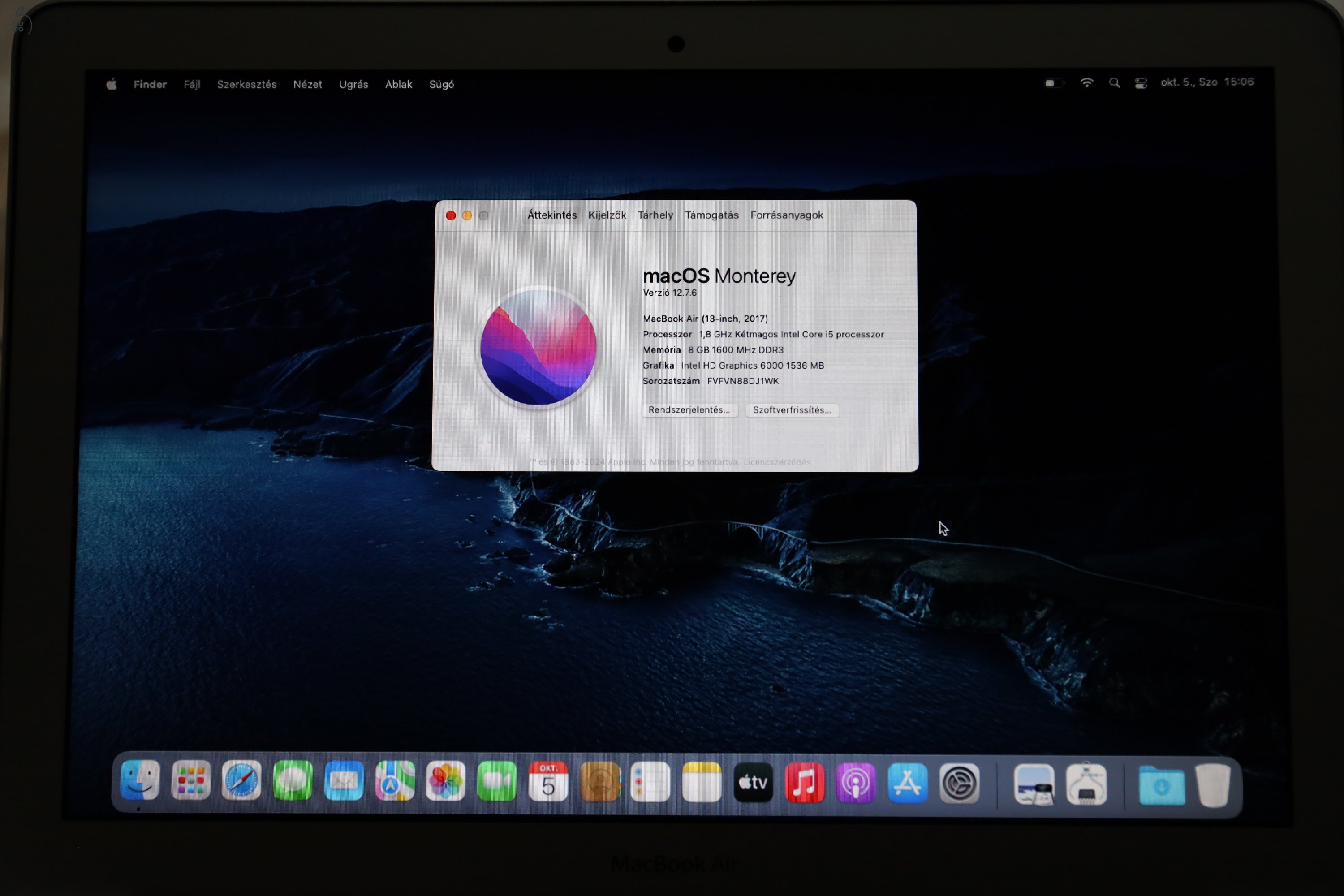Image resolution: width=1344 pixels, height=896 pixels.
Task: Open the Ablak menu
Action: point(398,84)
